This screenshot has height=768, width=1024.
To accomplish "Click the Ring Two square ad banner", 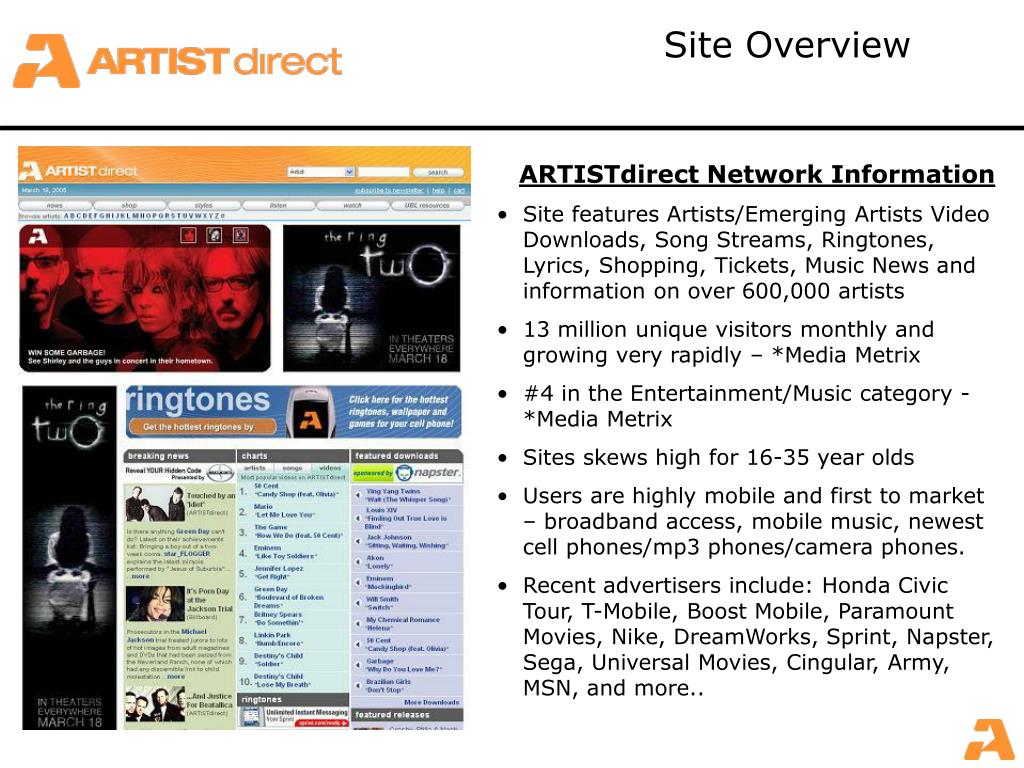I will tap(372, 298).
